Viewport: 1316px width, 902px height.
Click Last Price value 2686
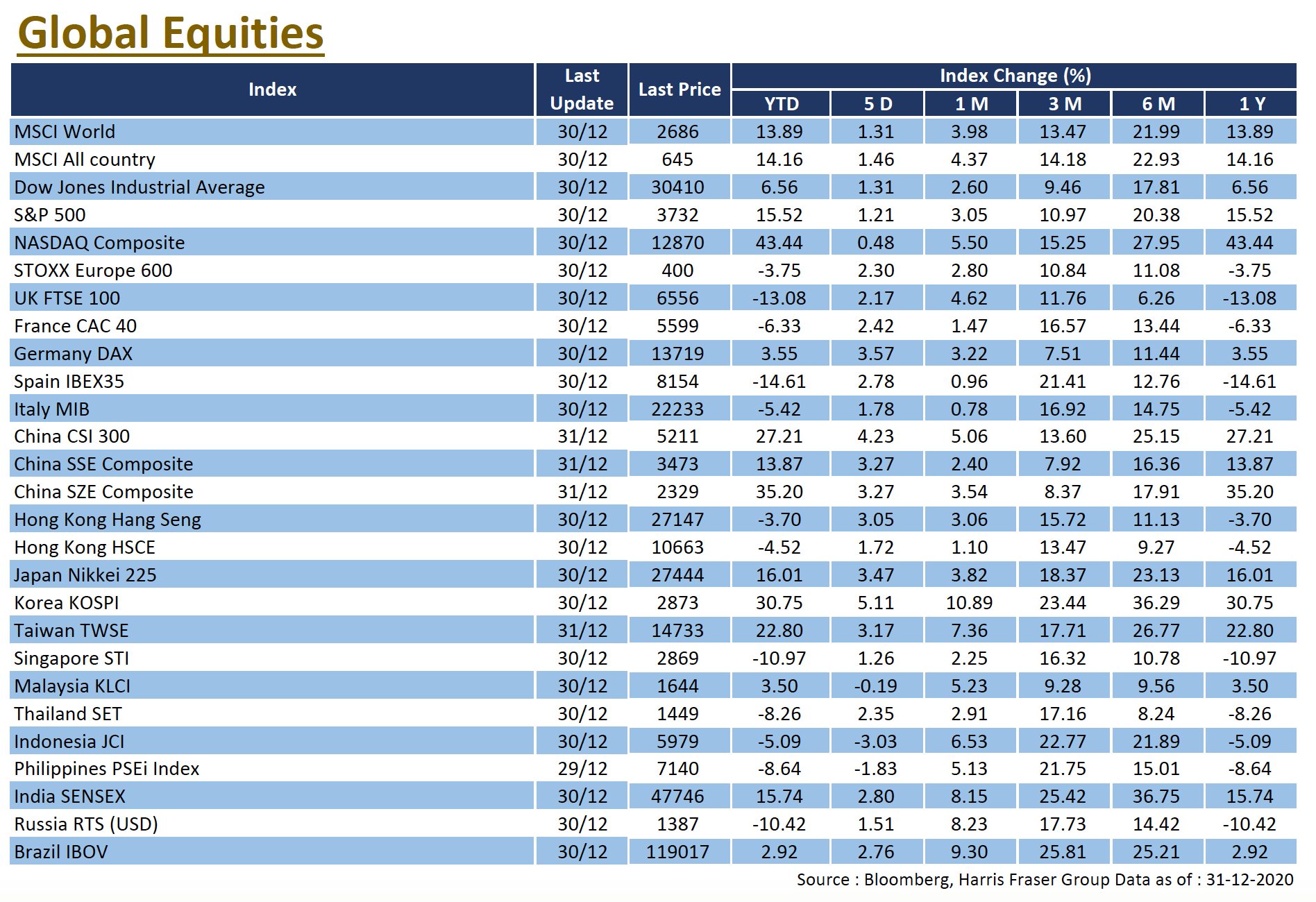click(678, 132)
